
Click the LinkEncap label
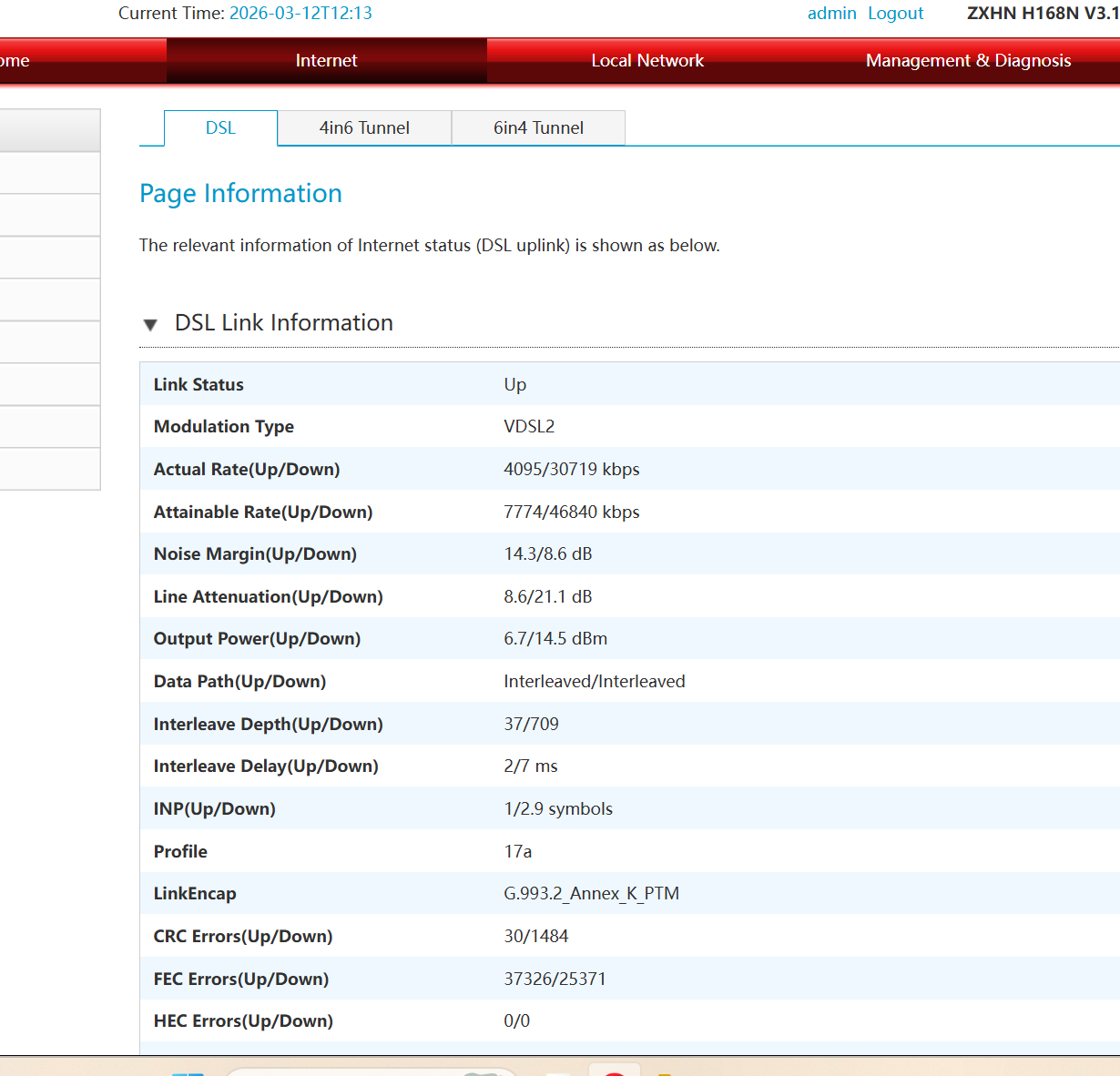point(195,893)
